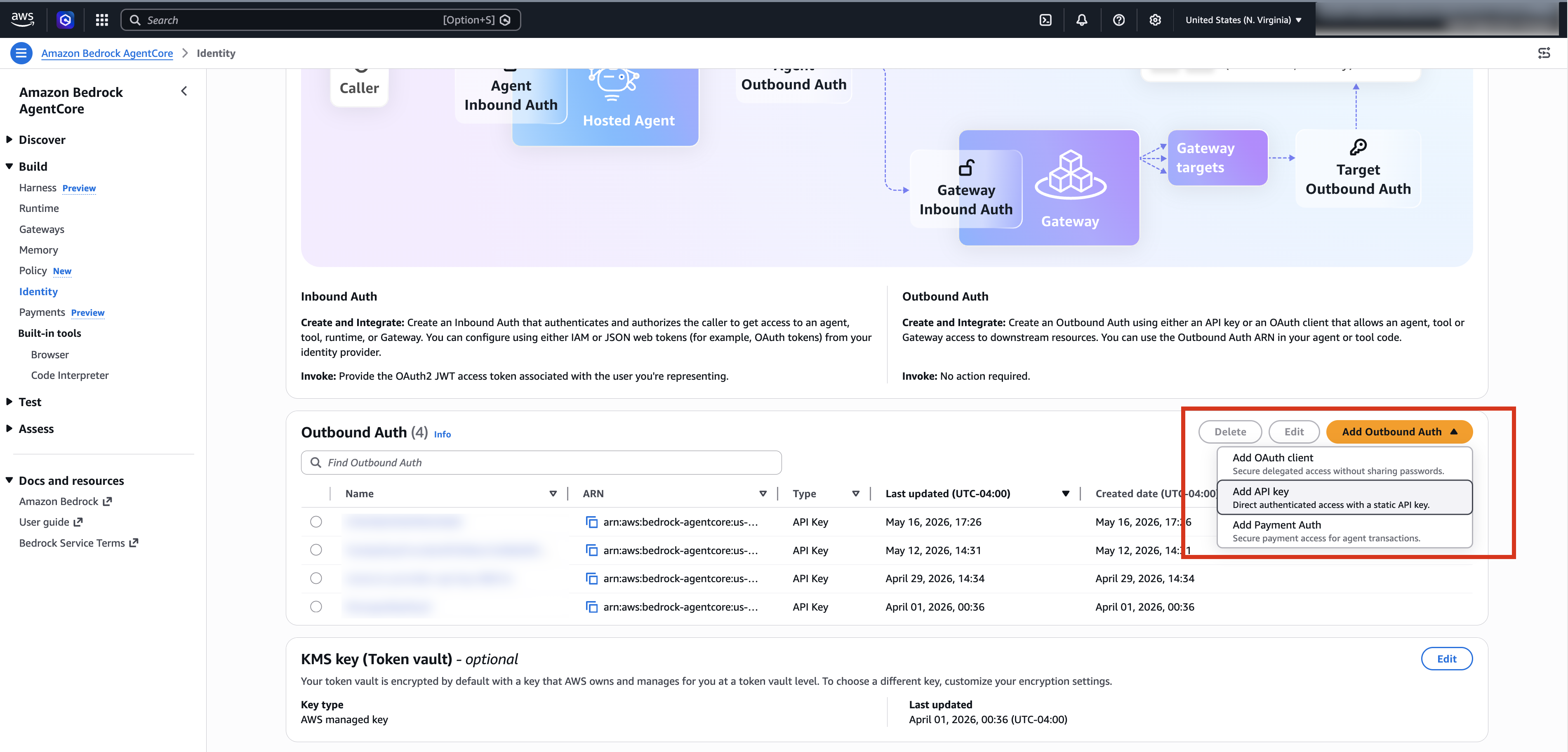The image size is (1568, 752).
Task: Click the Delete button
Action: coord(1229,431)
